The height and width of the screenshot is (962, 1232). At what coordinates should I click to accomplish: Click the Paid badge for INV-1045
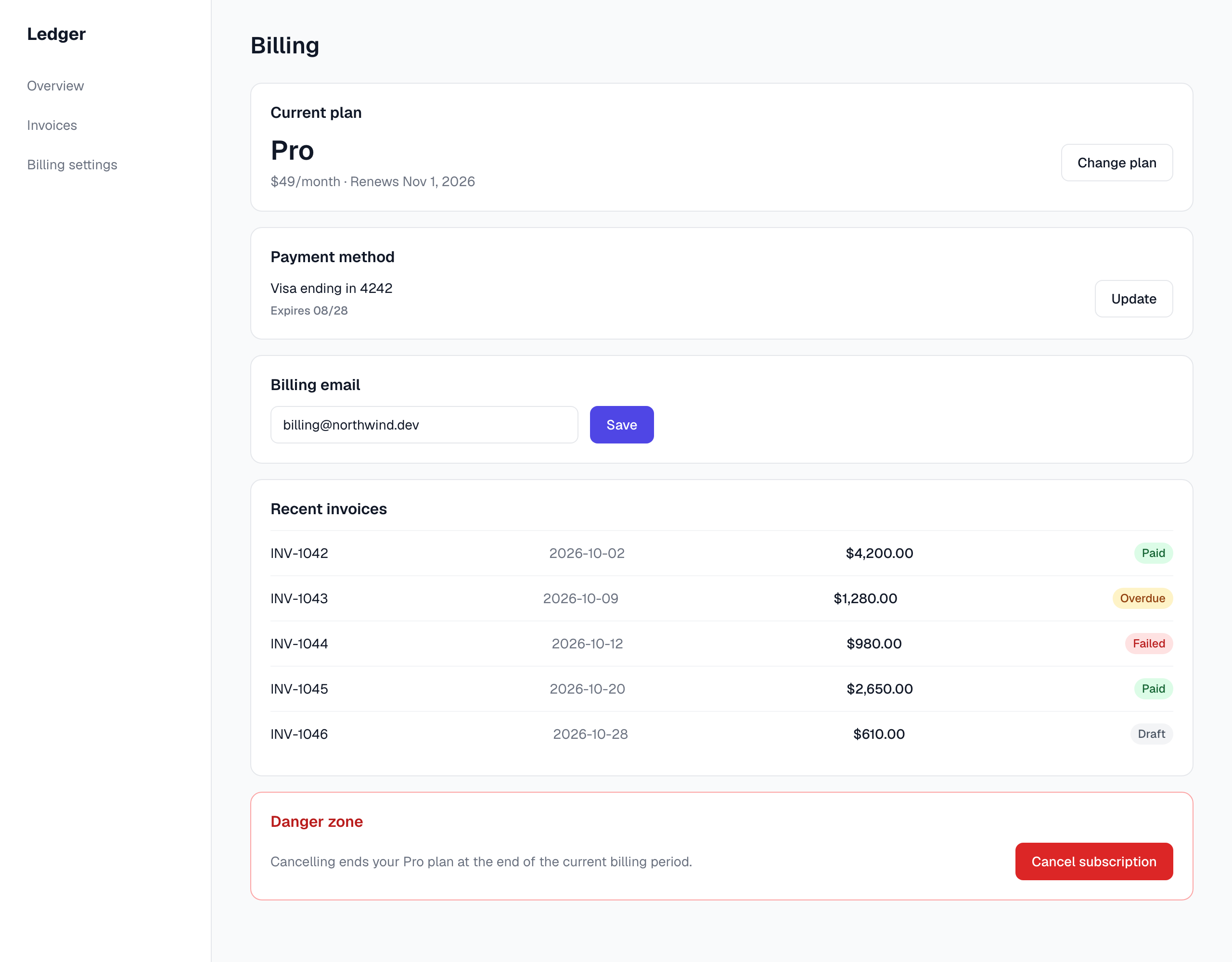coord(1153,688)
